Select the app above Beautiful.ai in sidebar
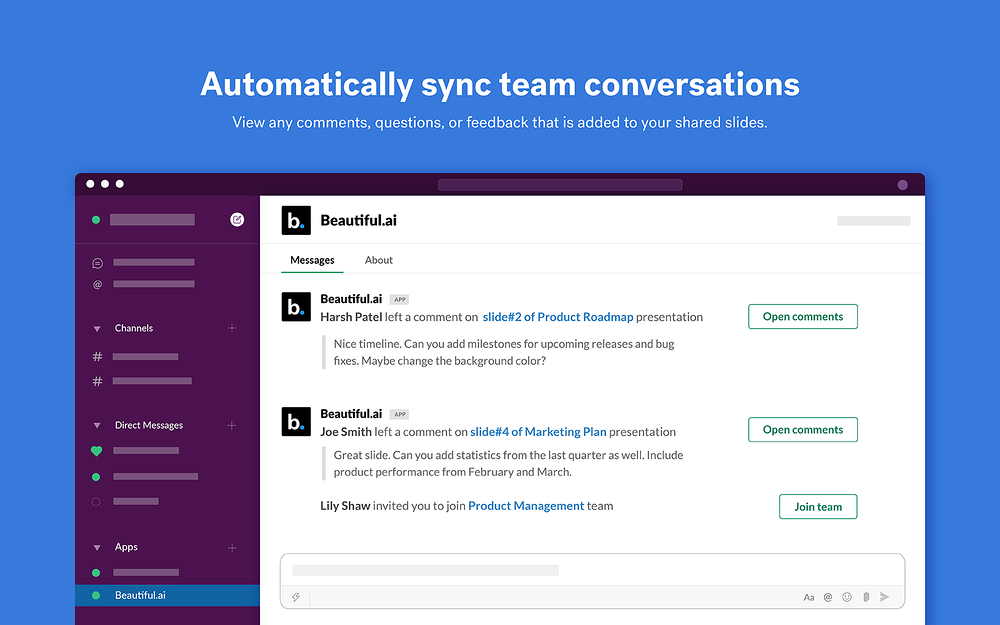 tap(135, 573)
